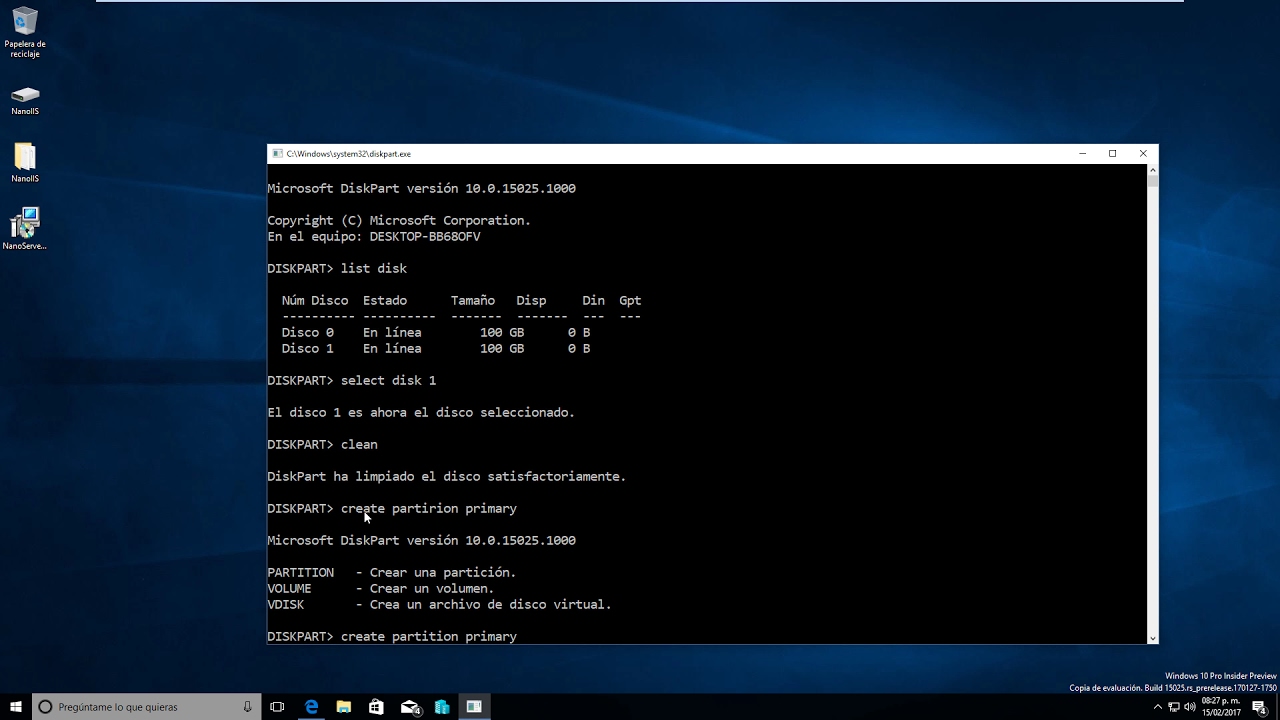This screenshot has width=1280, height=720.
Task: Click the misspelled 'create partirion primary' command
Action: [429, 509]
